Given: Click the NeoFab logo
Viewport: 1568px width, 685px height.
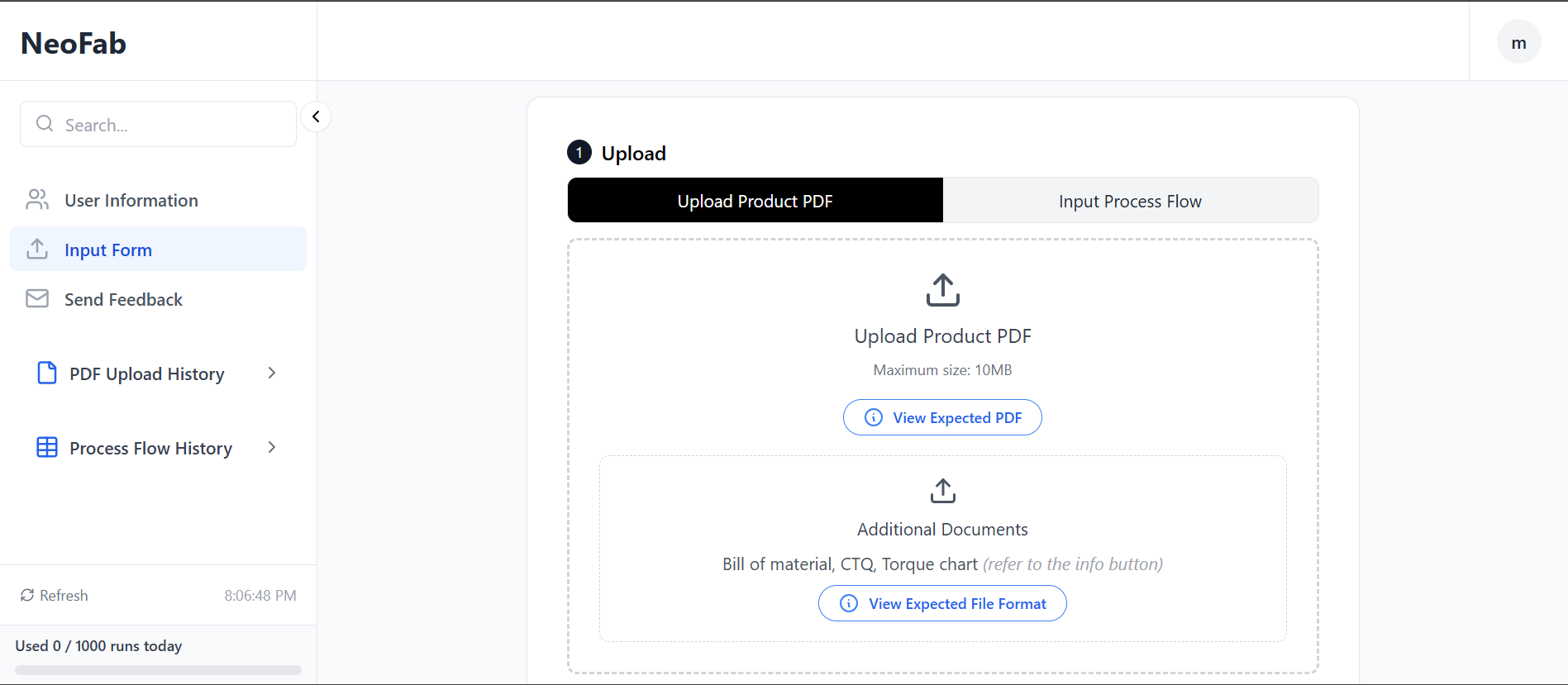Looking at the screenshot, I should coord(74,43).
